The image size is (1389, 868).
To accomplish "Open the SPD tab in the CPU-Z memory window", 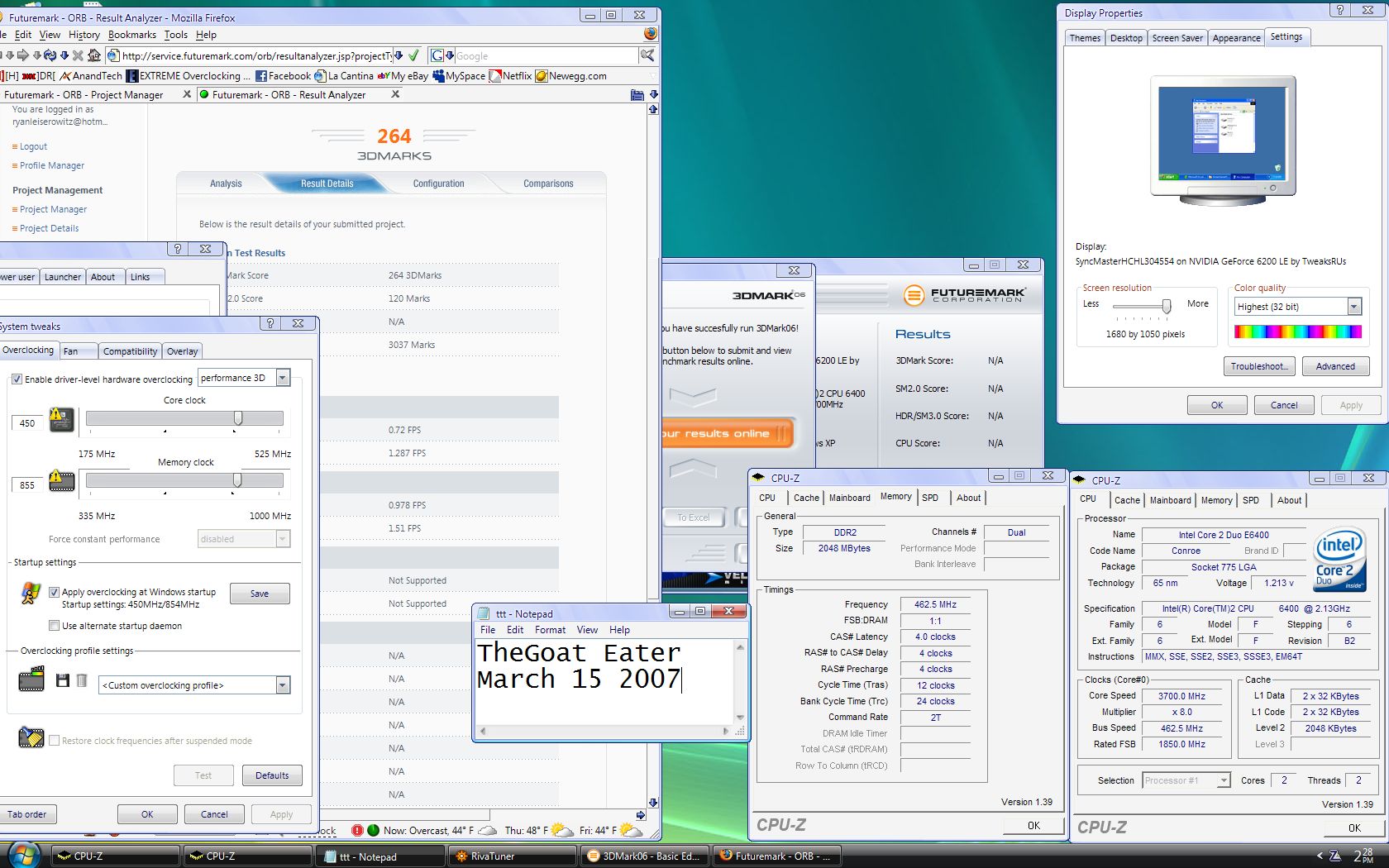I will point(930,498).
